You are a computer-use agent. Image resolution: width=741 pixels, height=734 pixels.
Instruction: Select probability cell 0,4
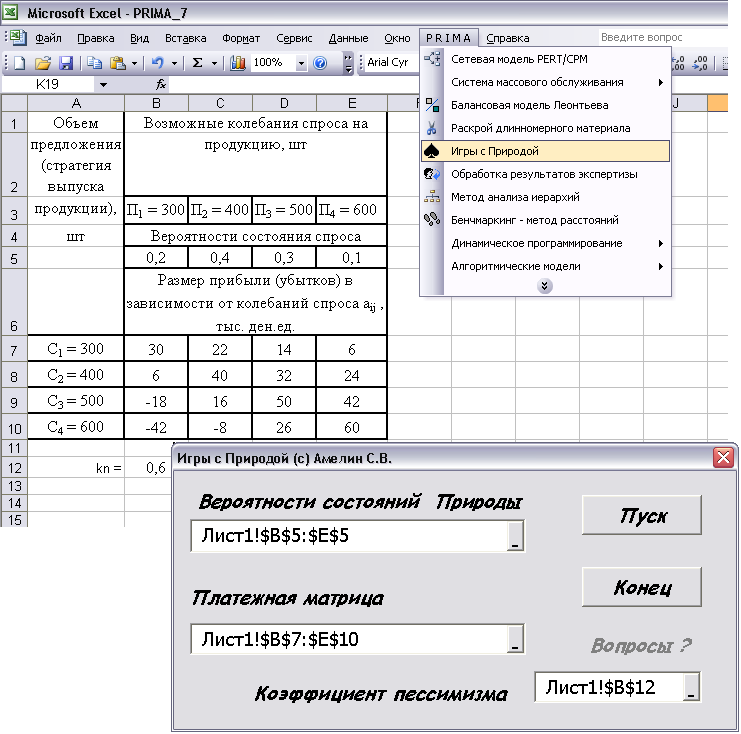220,258
